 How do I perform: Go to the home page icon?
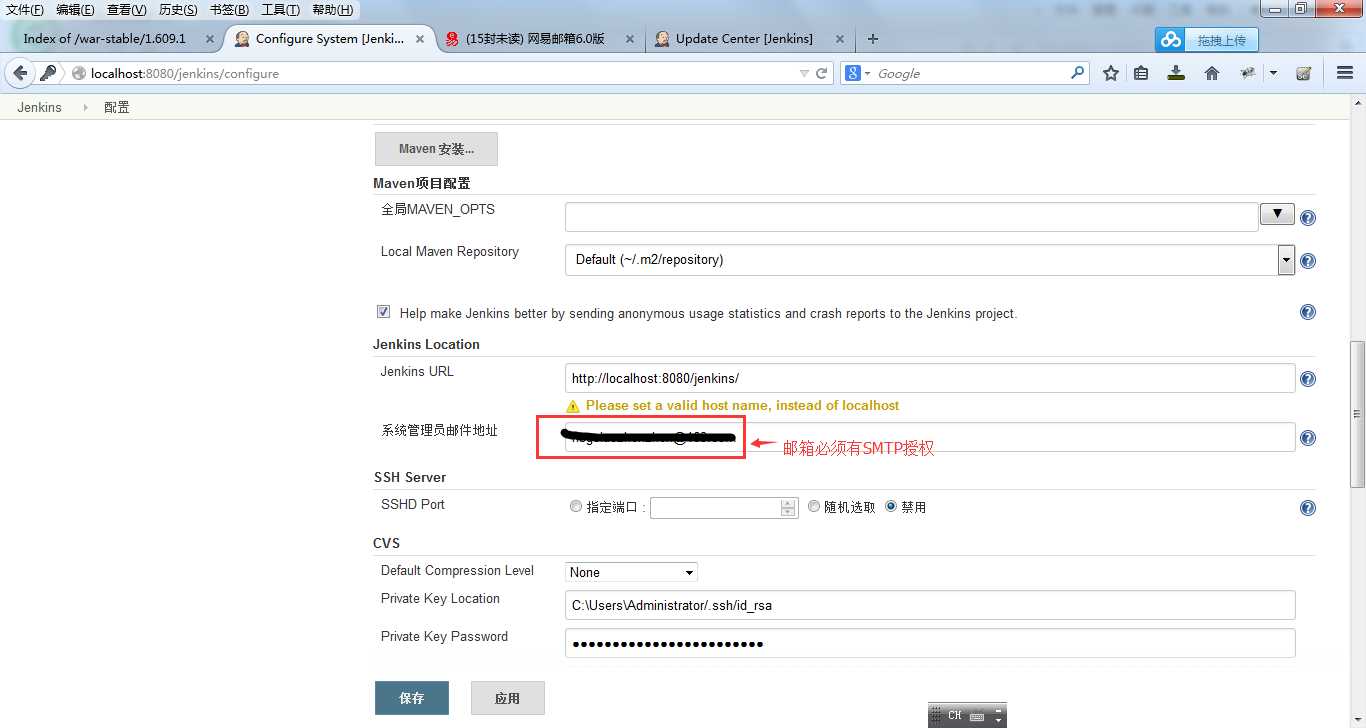tap(1212, 73)
